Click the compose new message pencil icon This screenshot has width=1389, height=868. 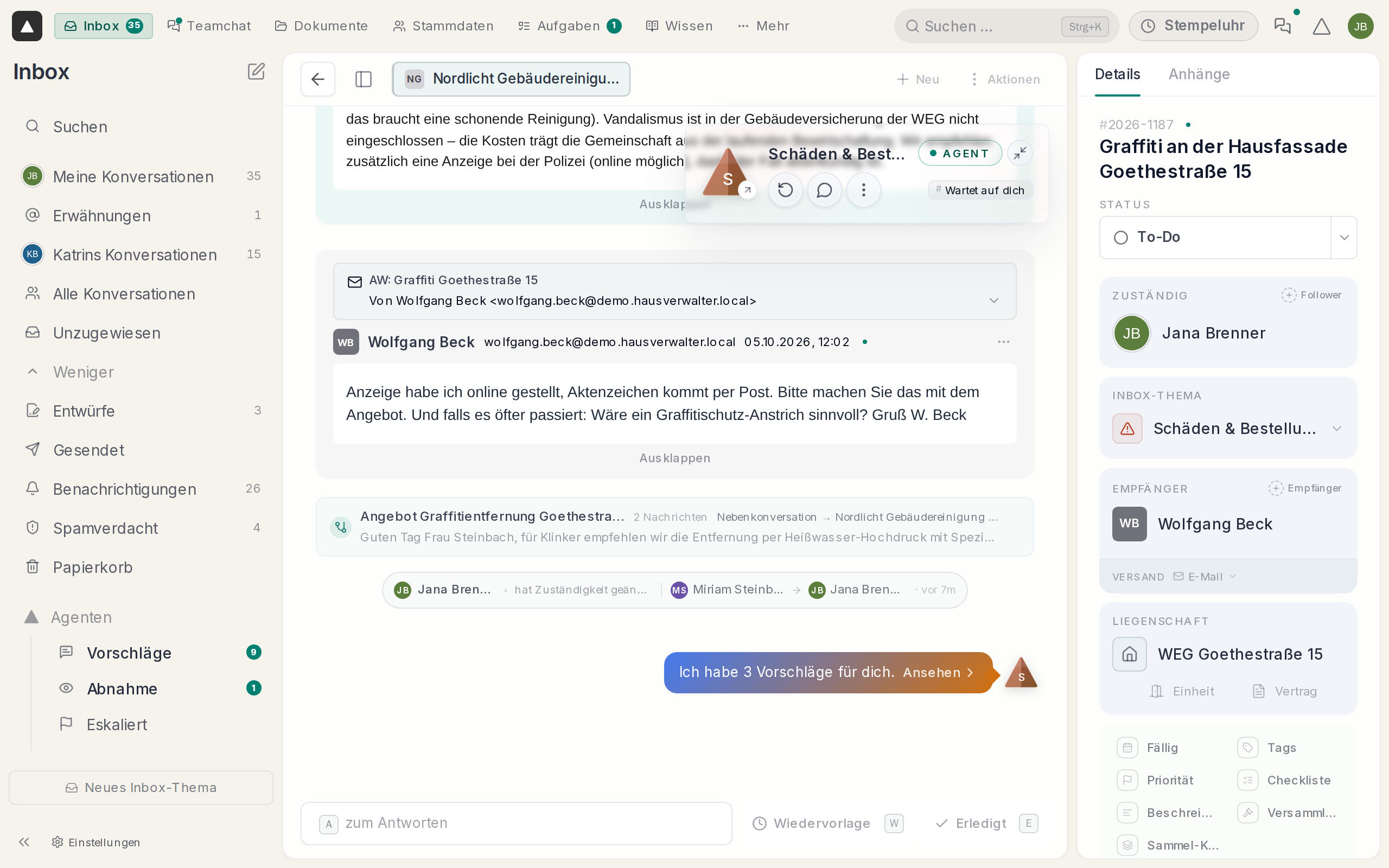[256, 72]
